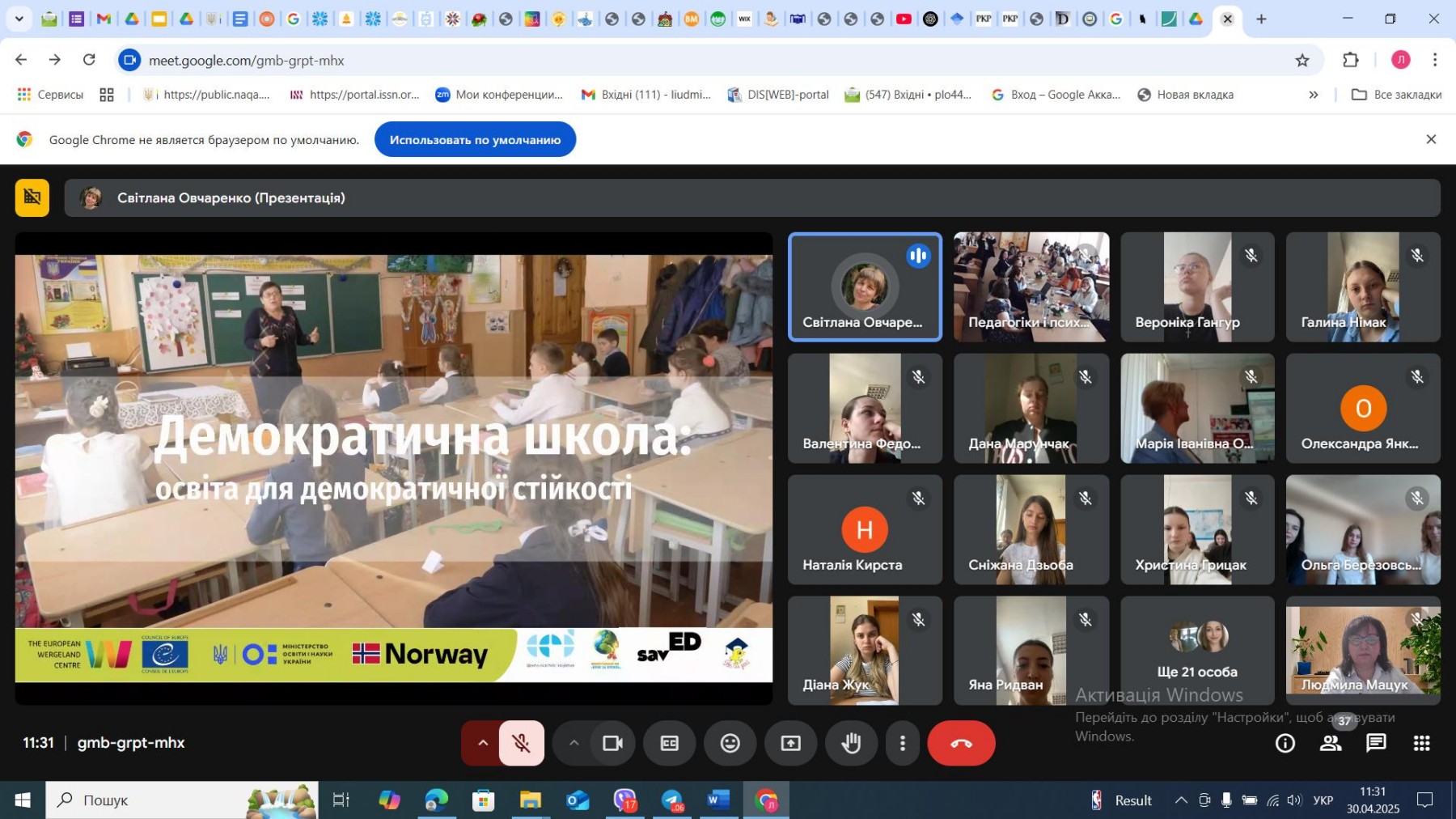Expand audio settings arrow beside microphone

[482, 743]
